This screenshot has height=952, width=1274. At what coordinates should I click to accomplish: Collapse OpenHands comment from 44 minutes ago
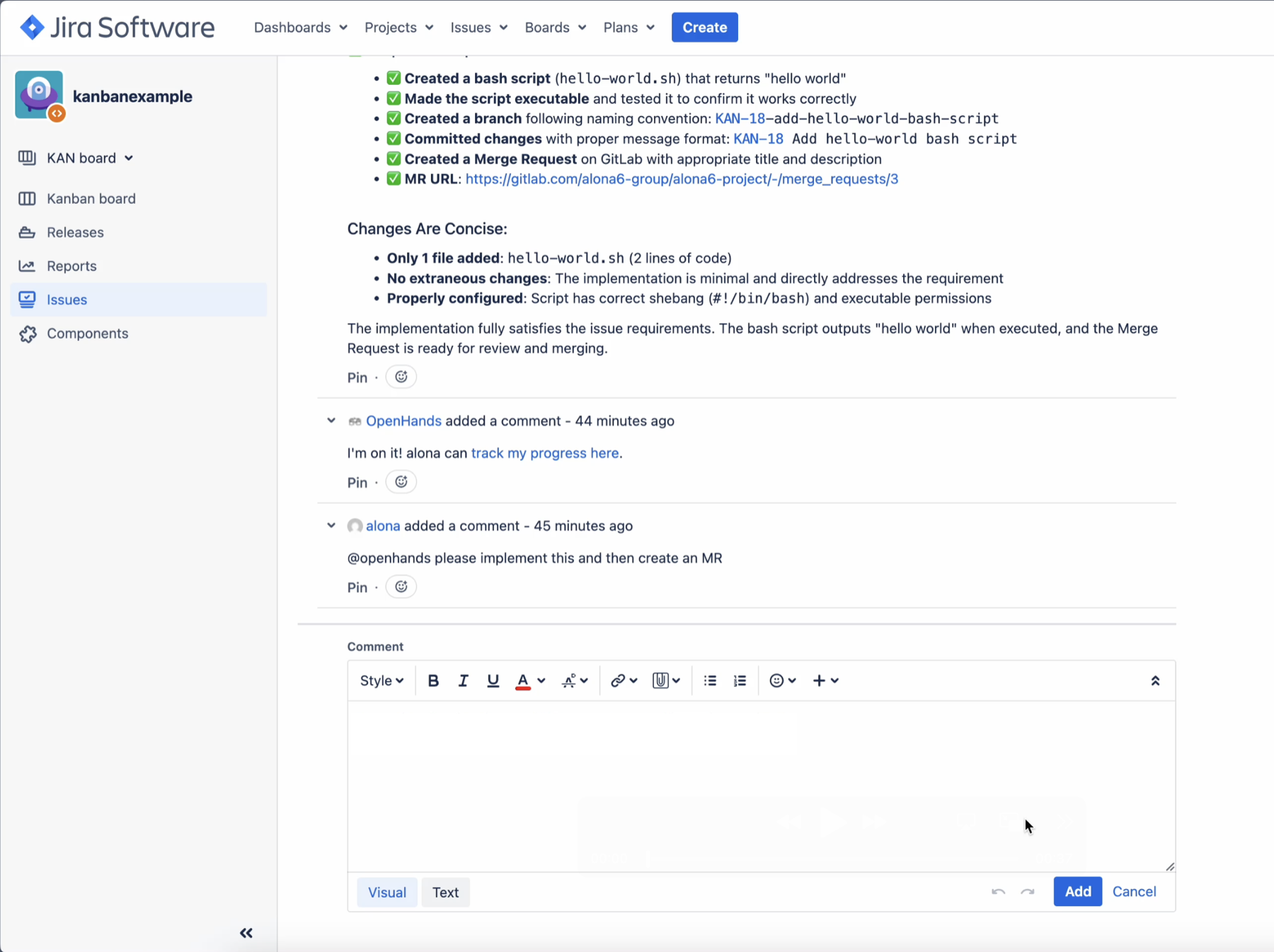[331, 420]
